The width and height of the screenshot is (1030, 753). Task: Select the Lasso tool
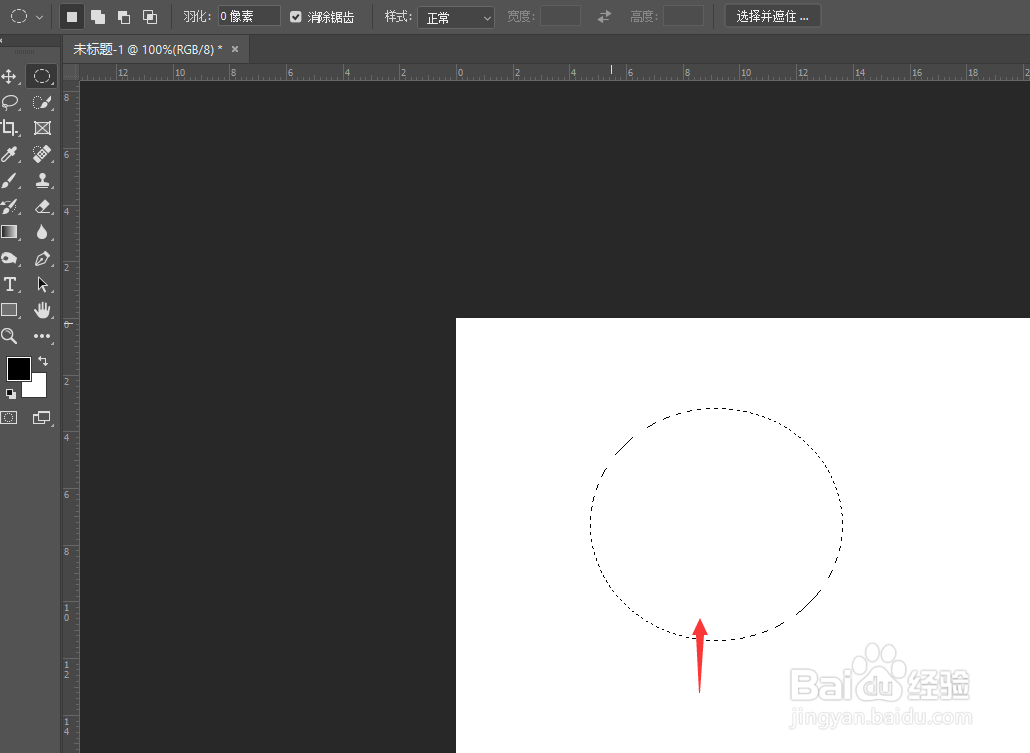[x=9, y=102]
